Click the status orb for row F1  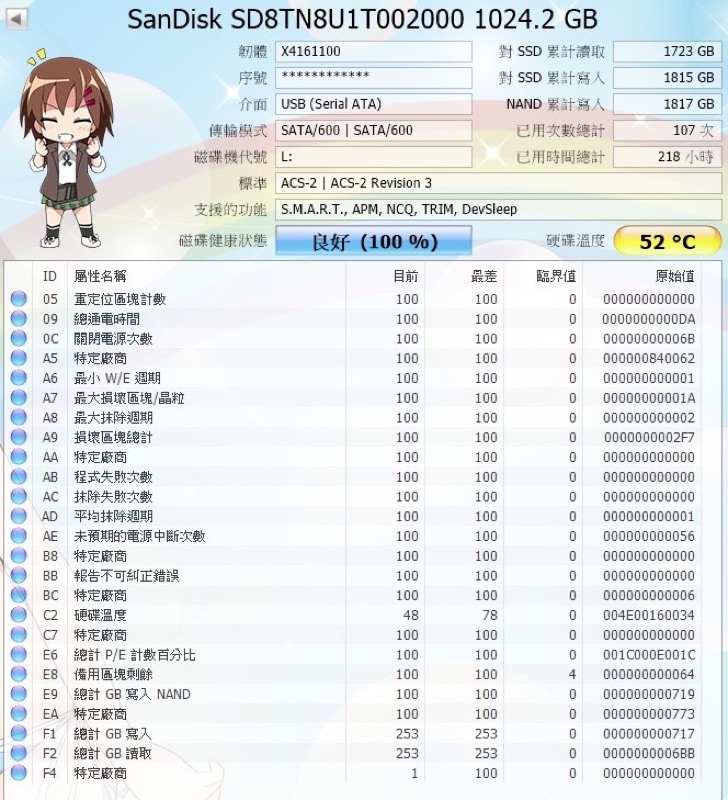pyautogui.click(x=18, y=733)
